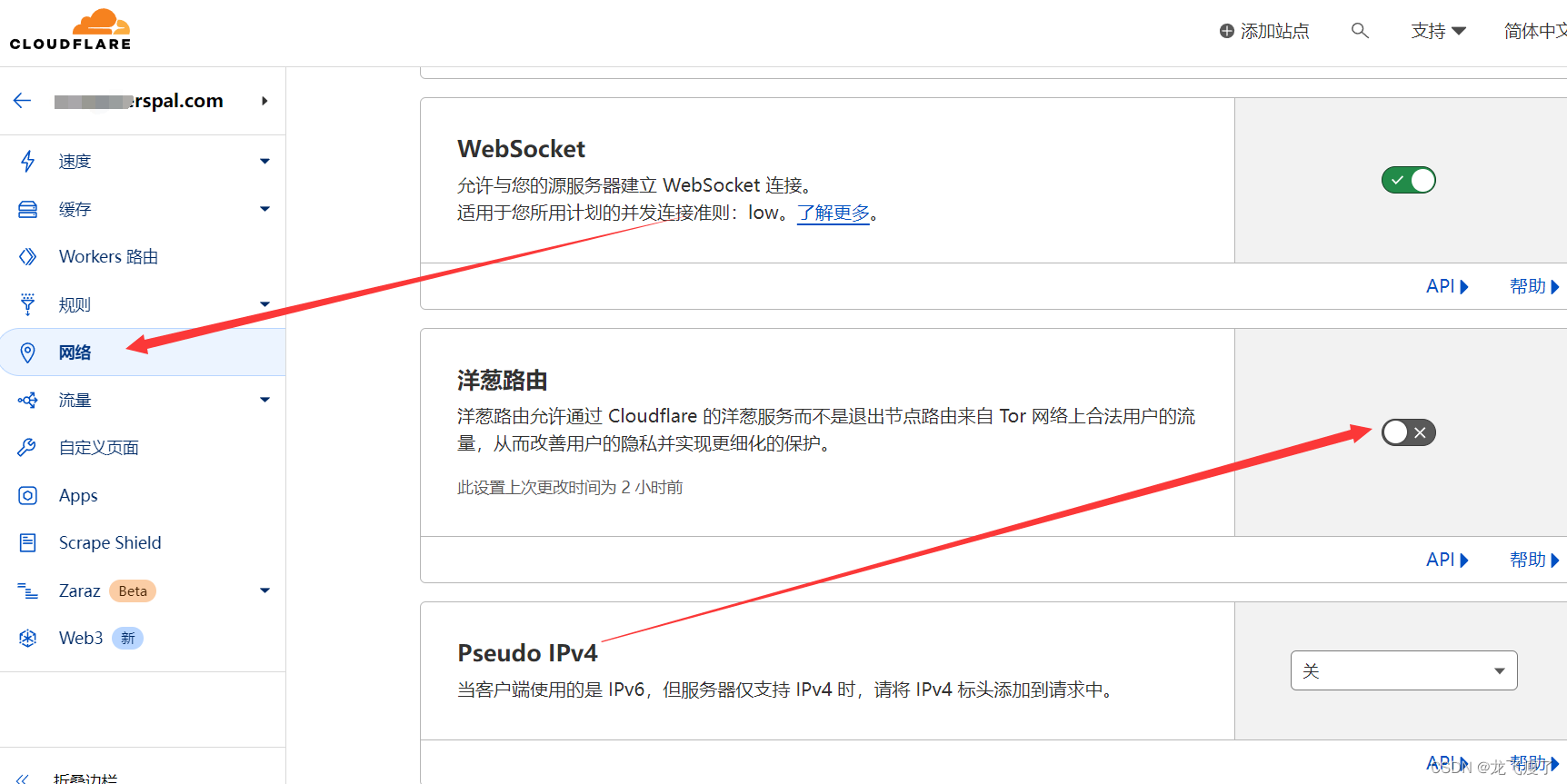Click the back arrow beside domain name
Viewport: 1567px width, 784px height.
[23, 101]
